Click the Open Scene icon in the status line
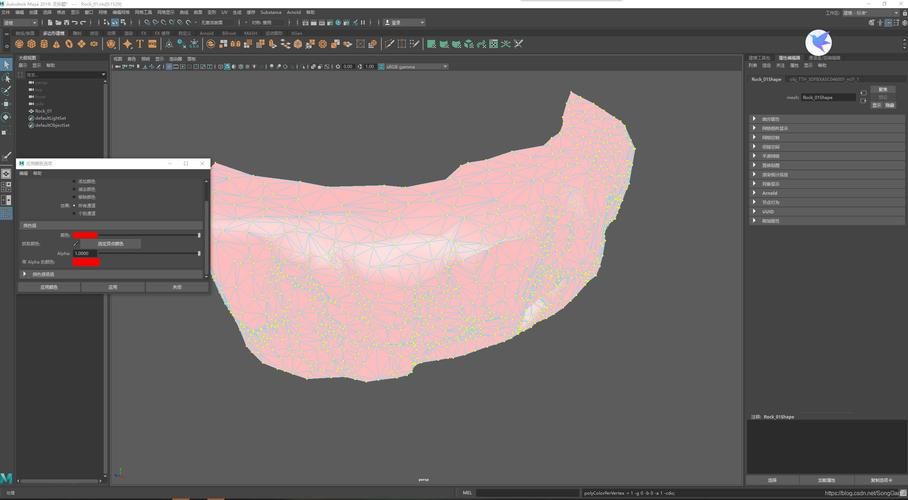The height and width of the screenshot is (500, 908). (58, 23)
